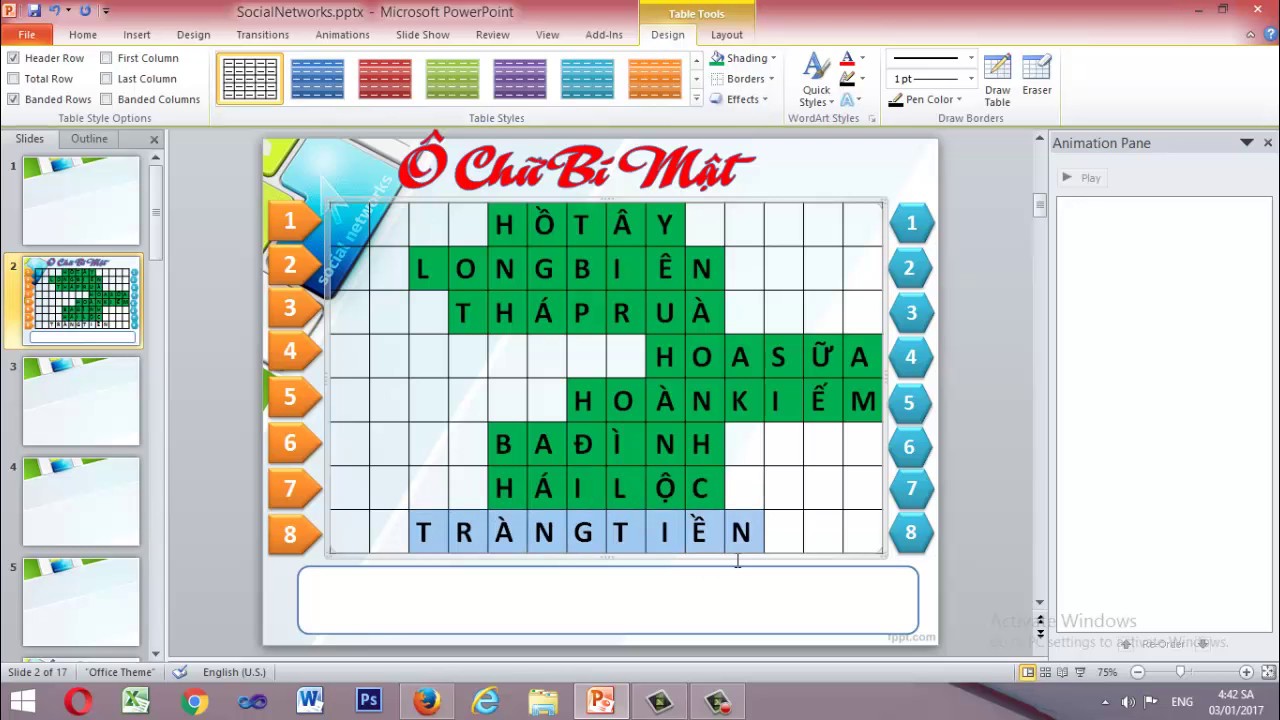Switch to the Layout tab

[x=726, y=34]
